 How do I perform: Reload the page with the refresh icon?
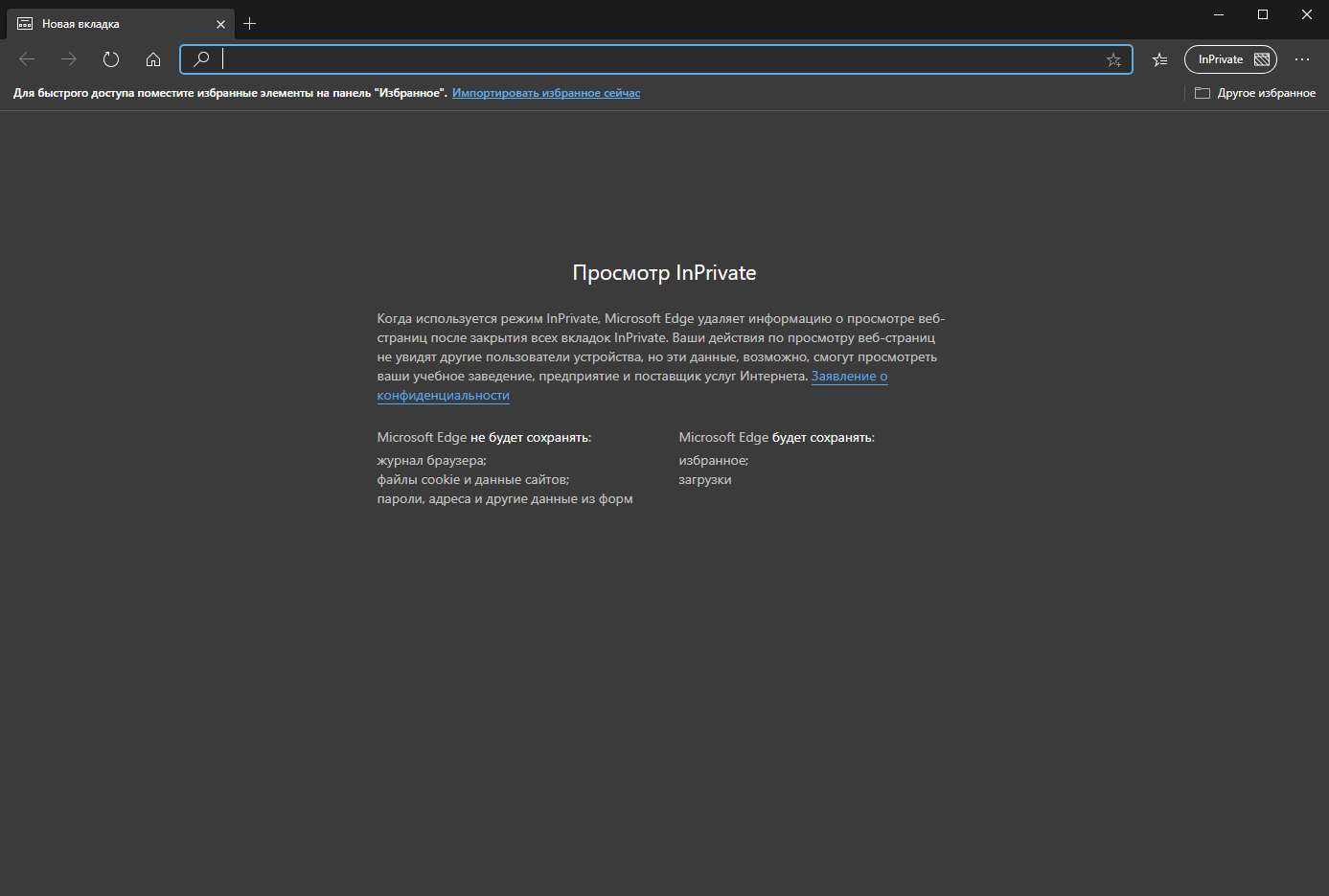point(111,59)
